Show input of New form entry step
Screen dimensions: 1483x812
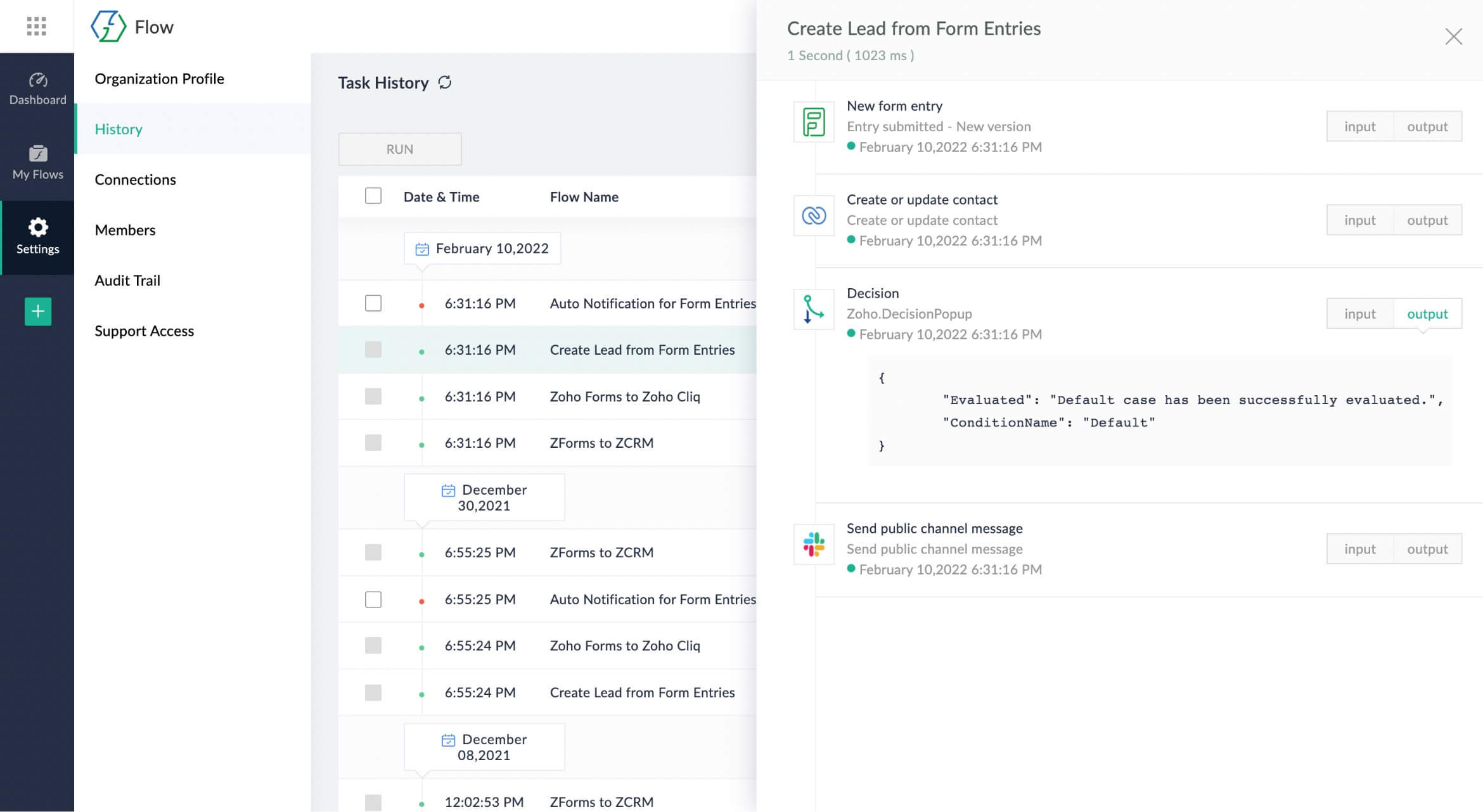coord(1359,126)
